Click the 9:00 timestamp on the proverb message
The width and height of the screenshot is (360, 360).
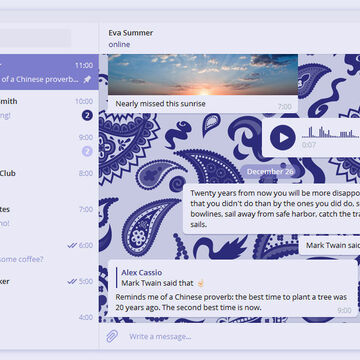pos(344,310)
